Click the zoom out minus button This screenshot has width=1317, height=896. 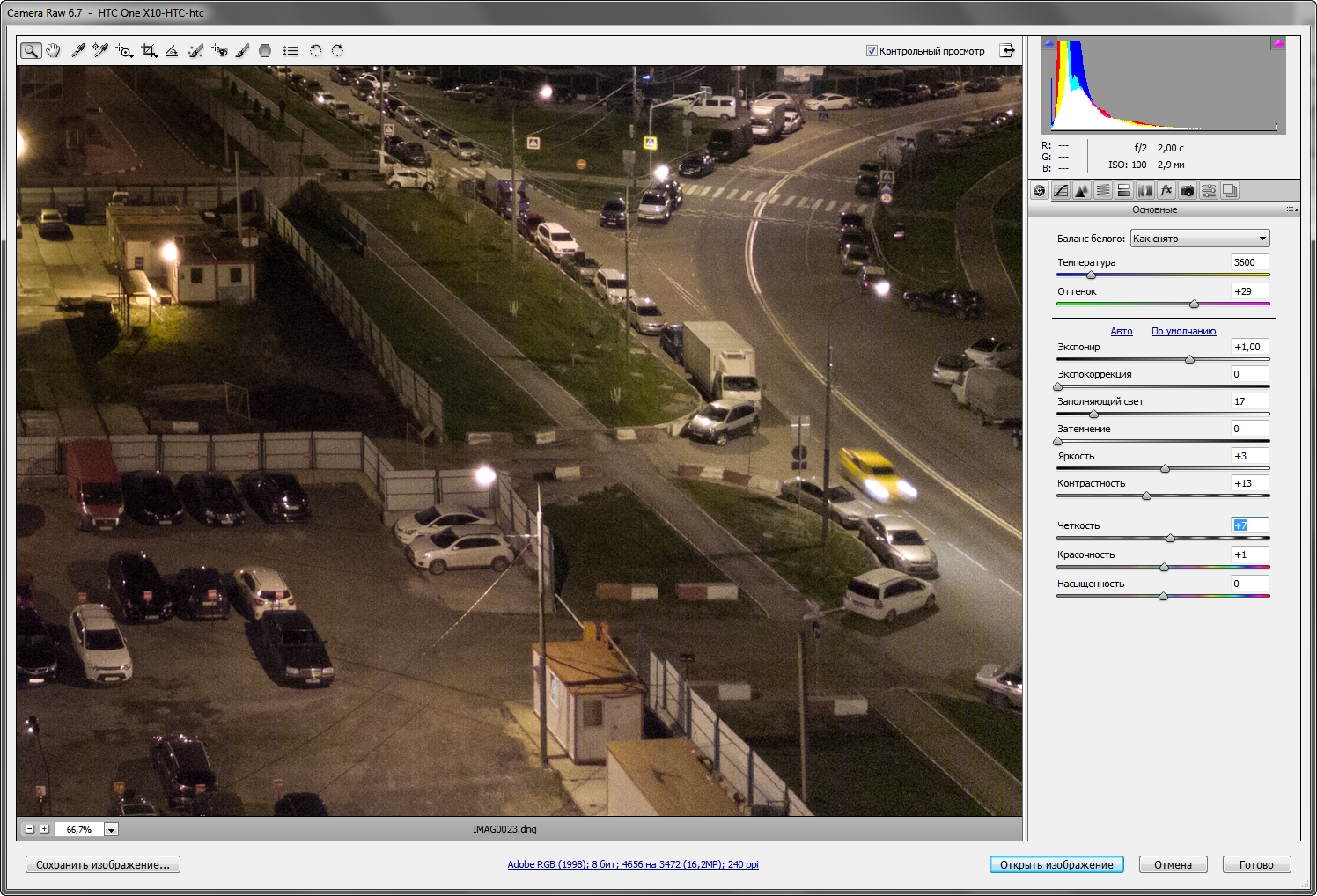tap(29, 829)
